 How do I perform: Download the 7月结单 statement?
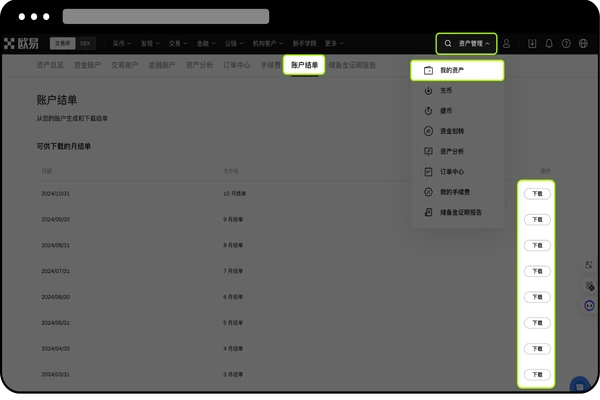point(537,271)
